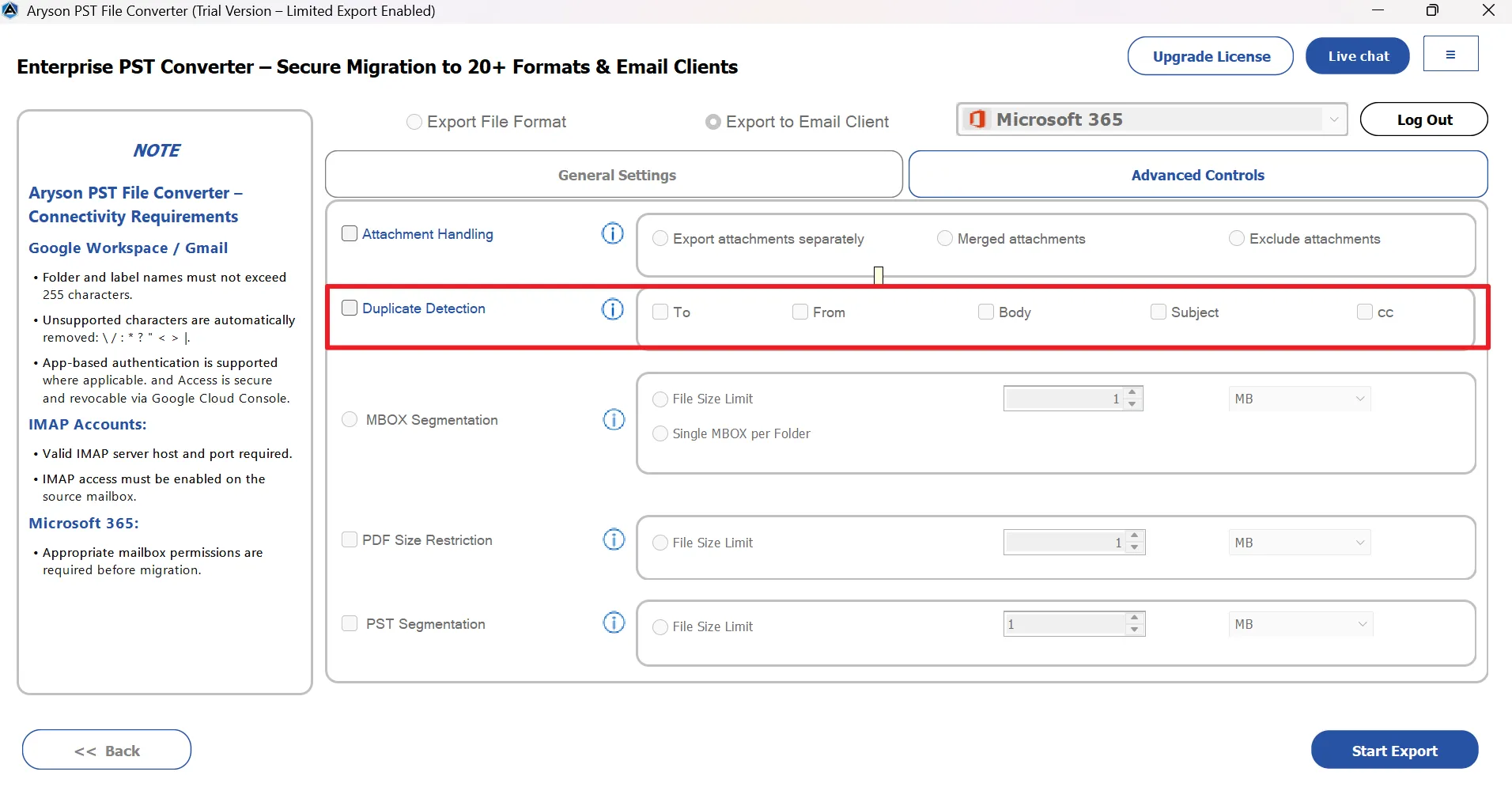Screen dimensions: 1512x787
Task: Click the Enterprise PST Converter page title
Action: pyautogui.click(x=377, y=66)
